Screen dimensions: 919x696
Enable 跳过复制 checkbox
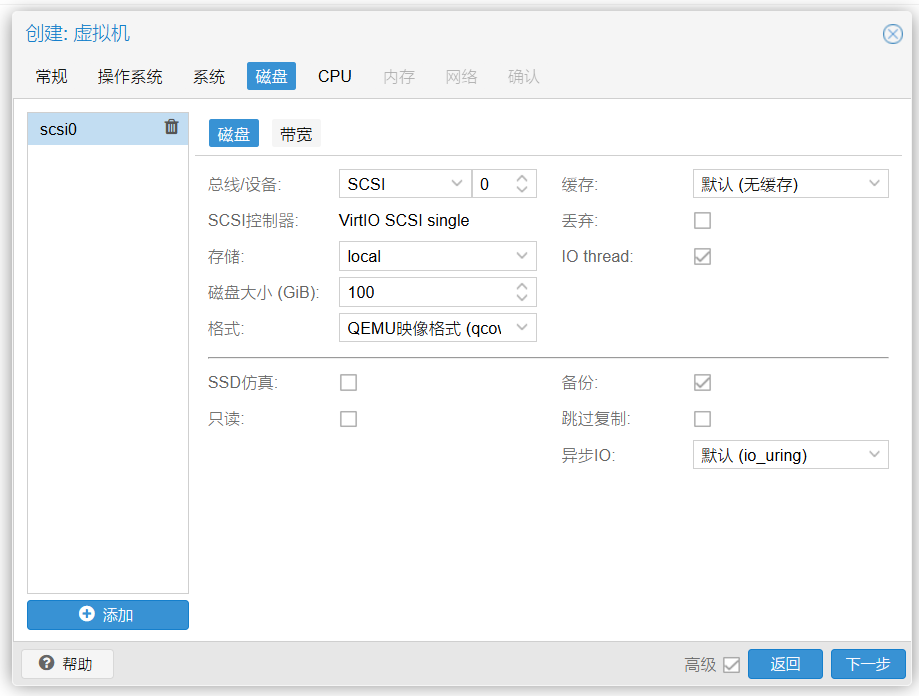tap(702, 419)
